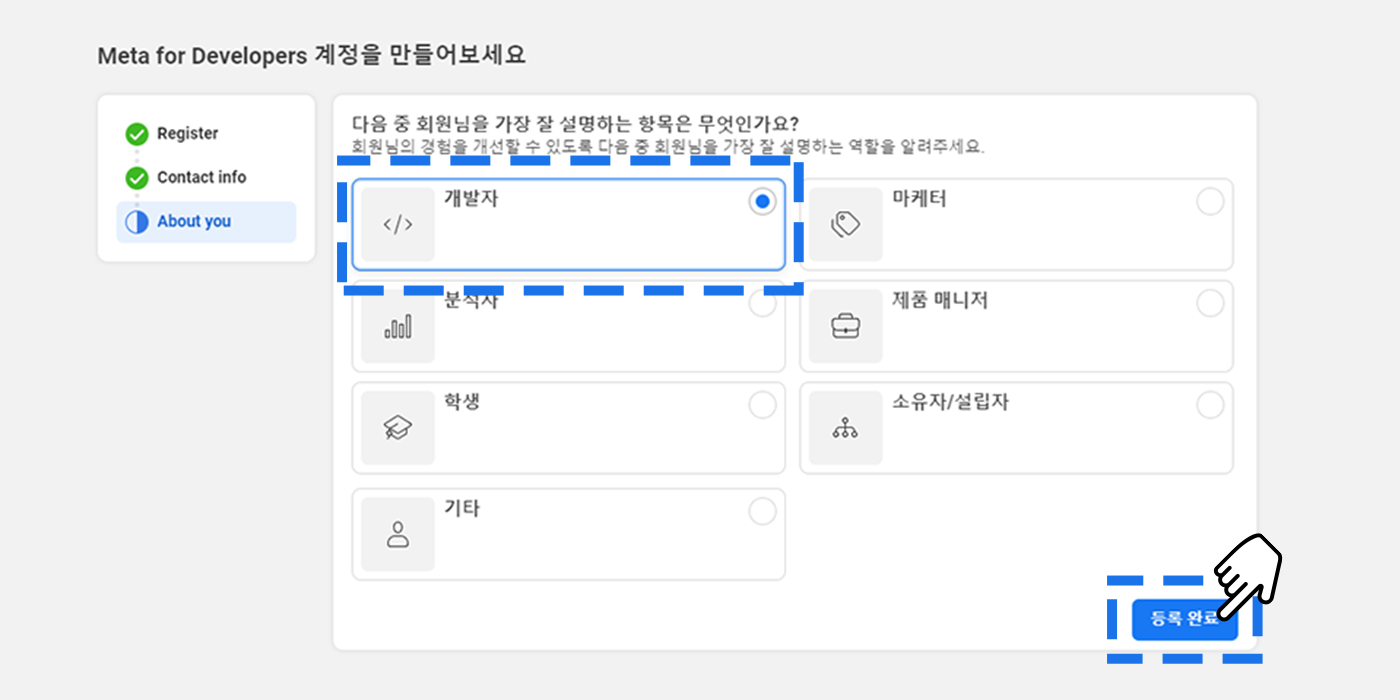Click the owner/founder hierarchy icon

tap(846, 429)
